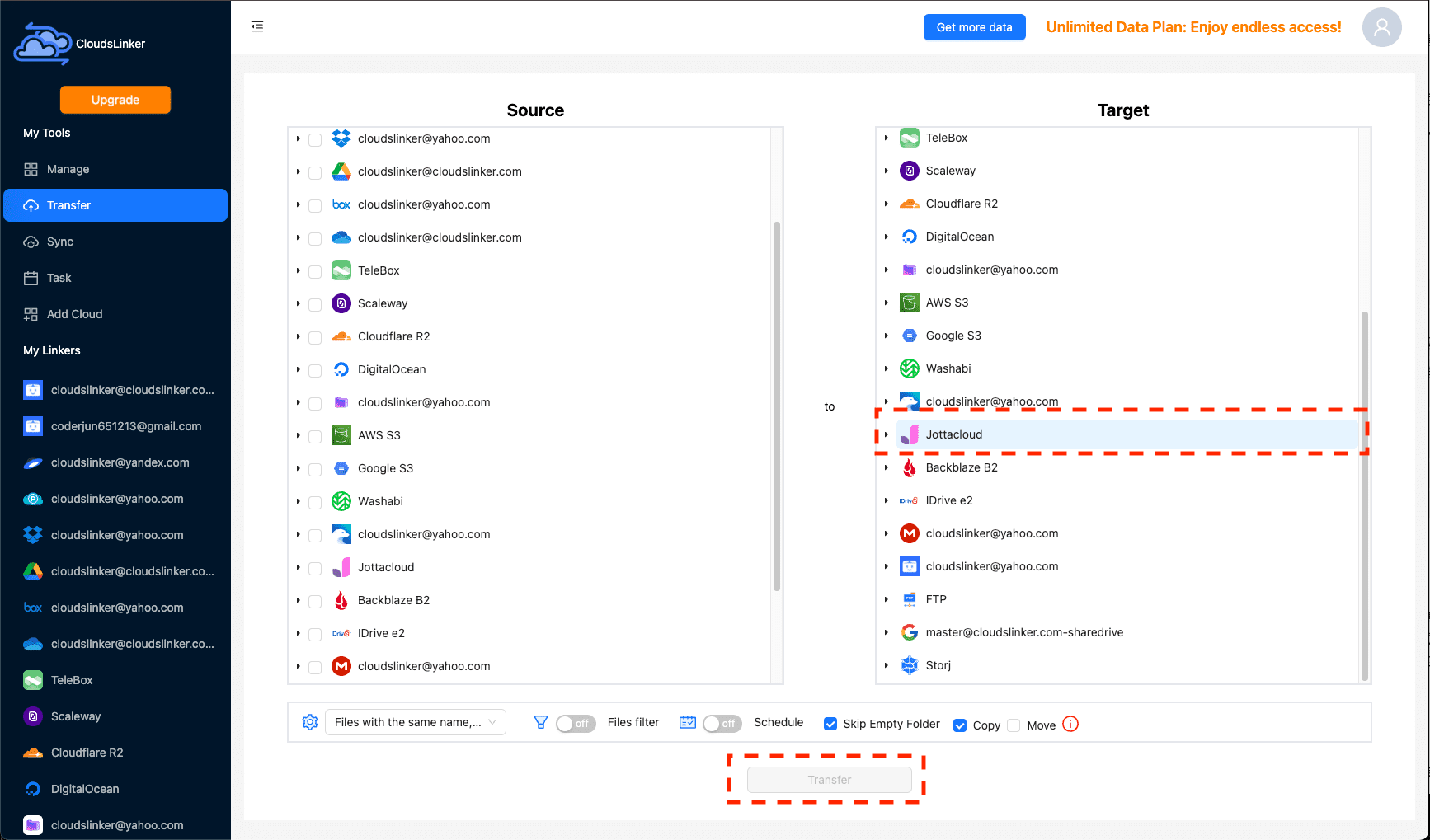The image size is (1430, 840).
Task: Click the Scaleway icon in Source list
Action: 341,303
